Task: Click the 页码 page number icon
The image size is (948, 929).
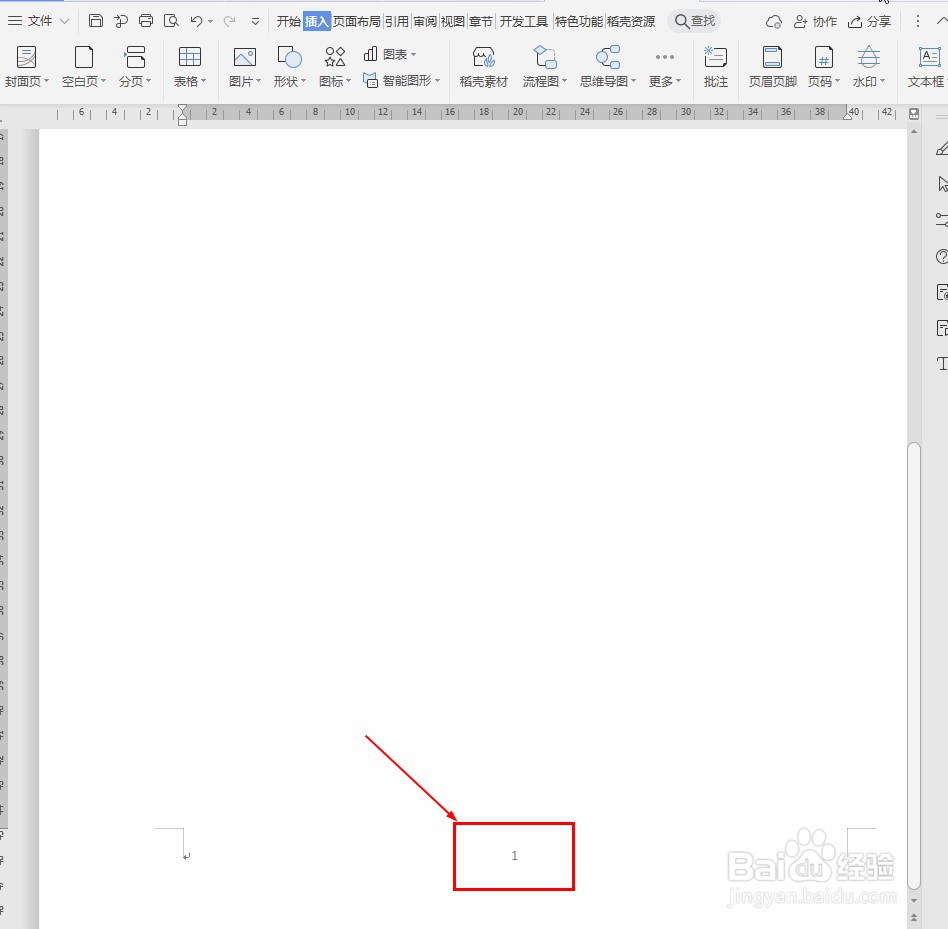Action: click(823, 57)
